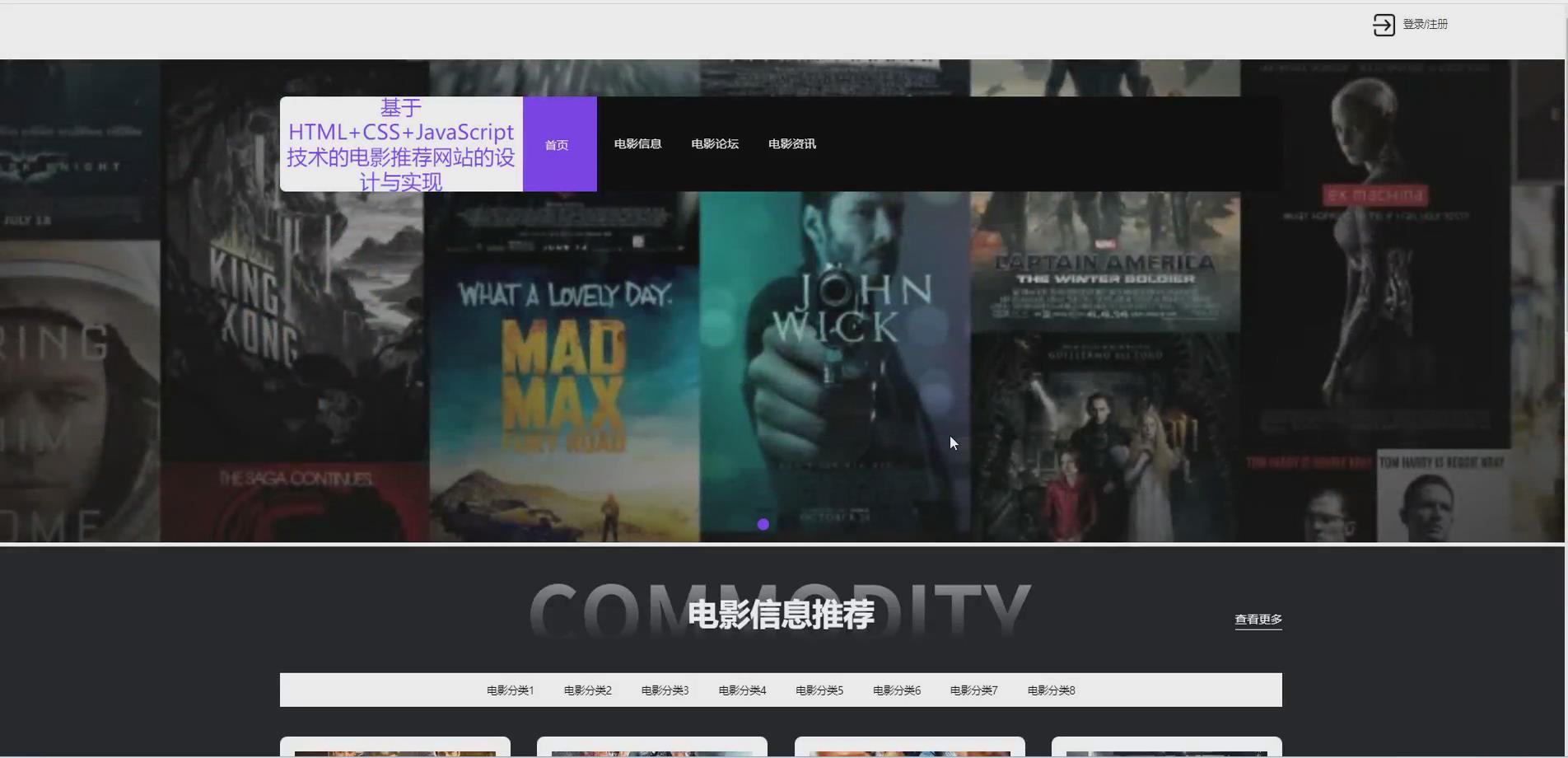
Task: Open the 登录/注册 link
Action: click(x=1425, y=25)
